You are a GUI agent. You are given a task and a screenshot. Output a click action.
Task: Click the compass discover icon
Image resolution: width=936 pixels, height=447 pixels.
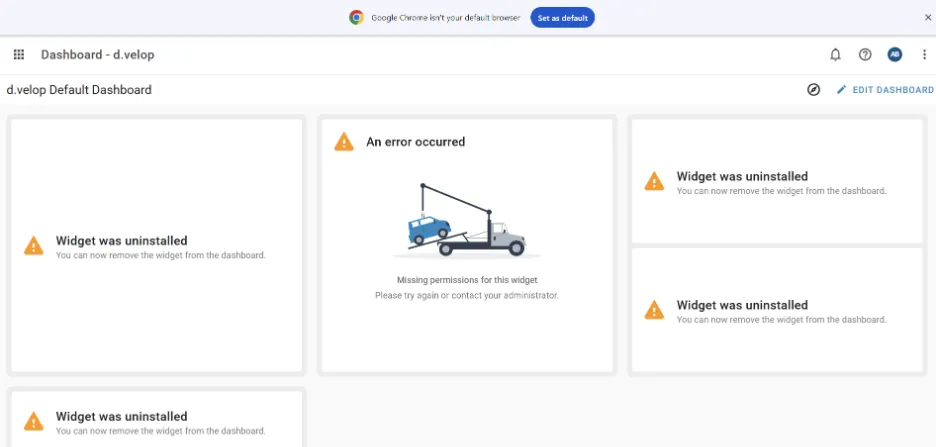pyautogui.click(x=814, y=90)
